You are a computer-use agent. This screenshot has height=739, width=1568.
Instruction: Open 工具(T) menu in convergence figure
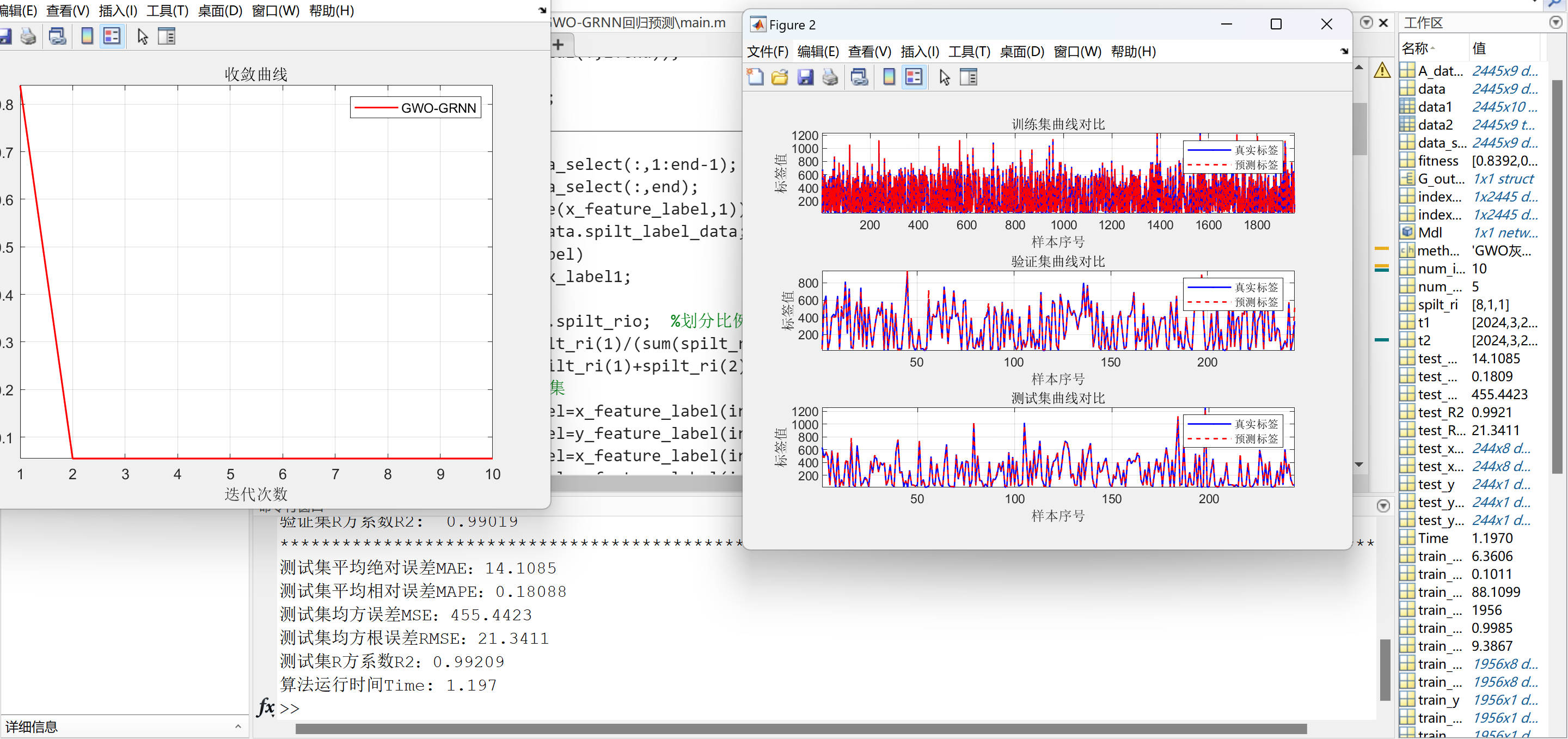(167, 11)
